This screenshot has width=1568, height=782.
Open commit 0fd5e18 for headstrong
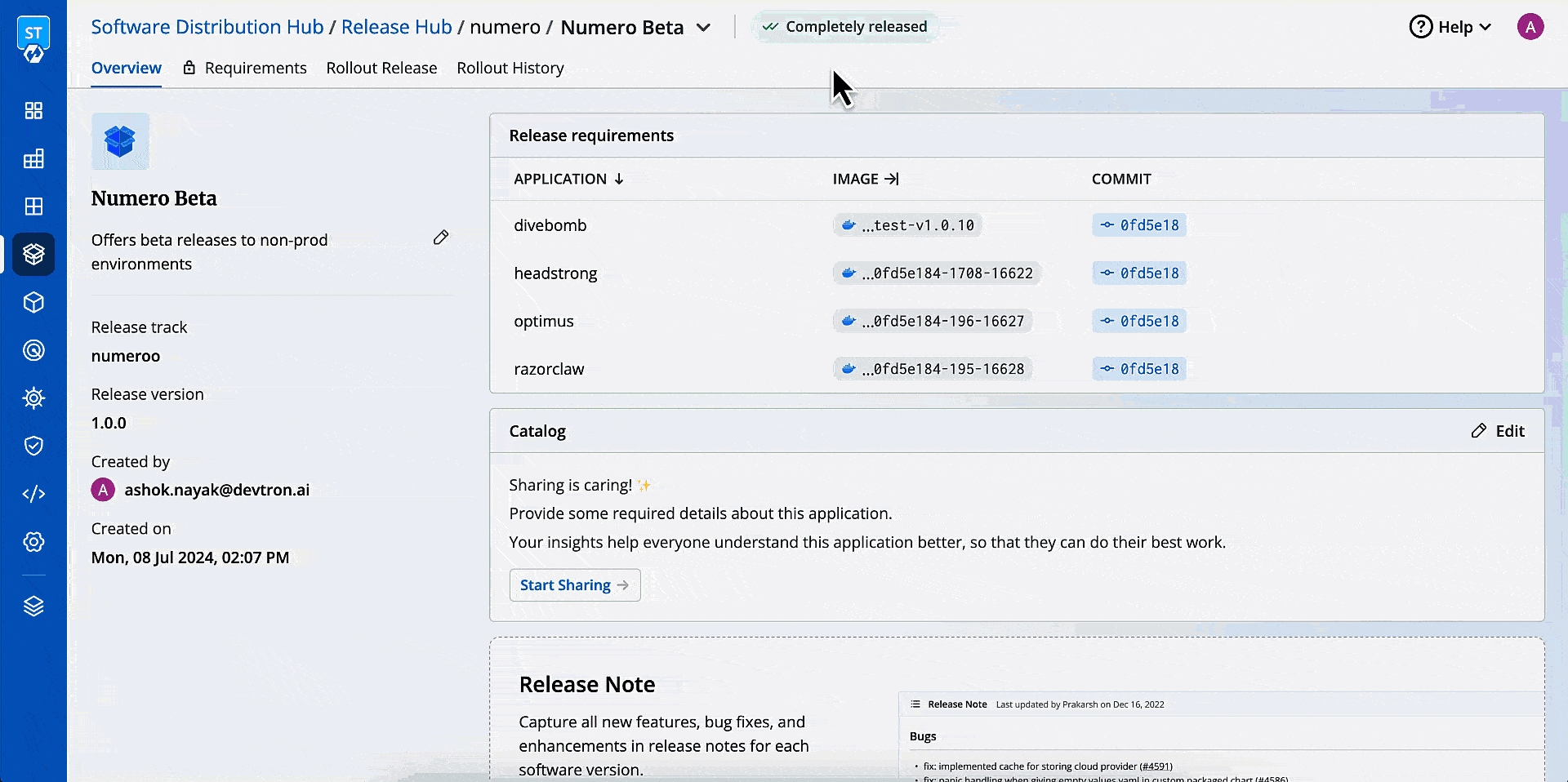click(x=1139, y=273)
